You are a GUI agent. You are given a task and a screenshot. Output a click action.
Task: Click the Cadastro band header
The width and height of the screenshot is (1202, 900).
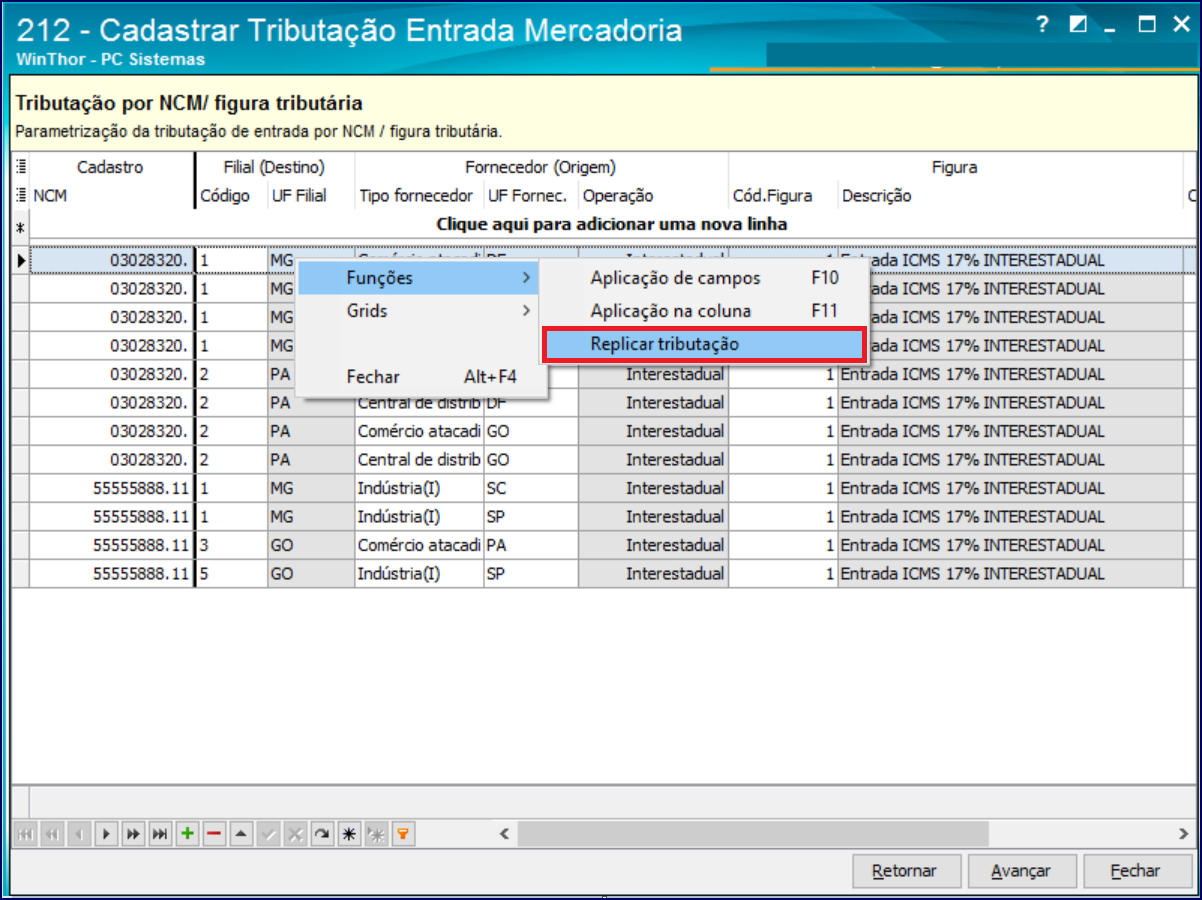[111, 167]
